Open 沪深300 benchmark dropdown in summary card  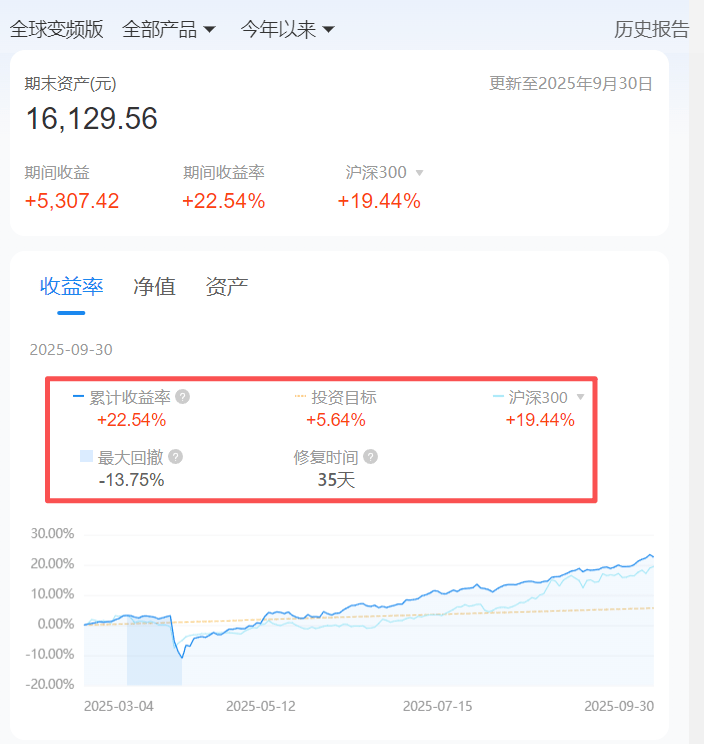point(419,173)
